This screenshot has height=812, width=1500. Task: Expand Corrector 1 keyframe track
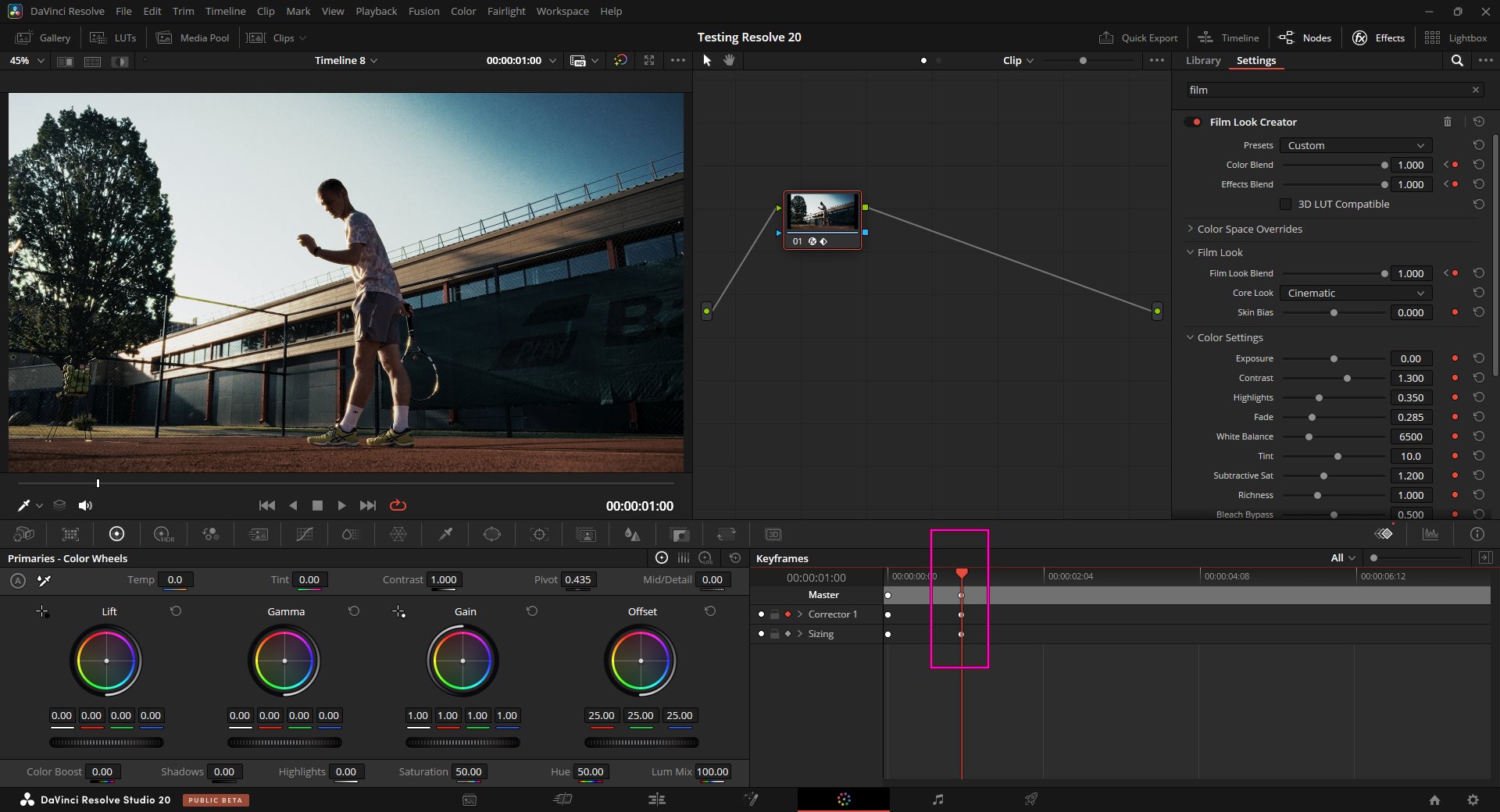(800, 614)
